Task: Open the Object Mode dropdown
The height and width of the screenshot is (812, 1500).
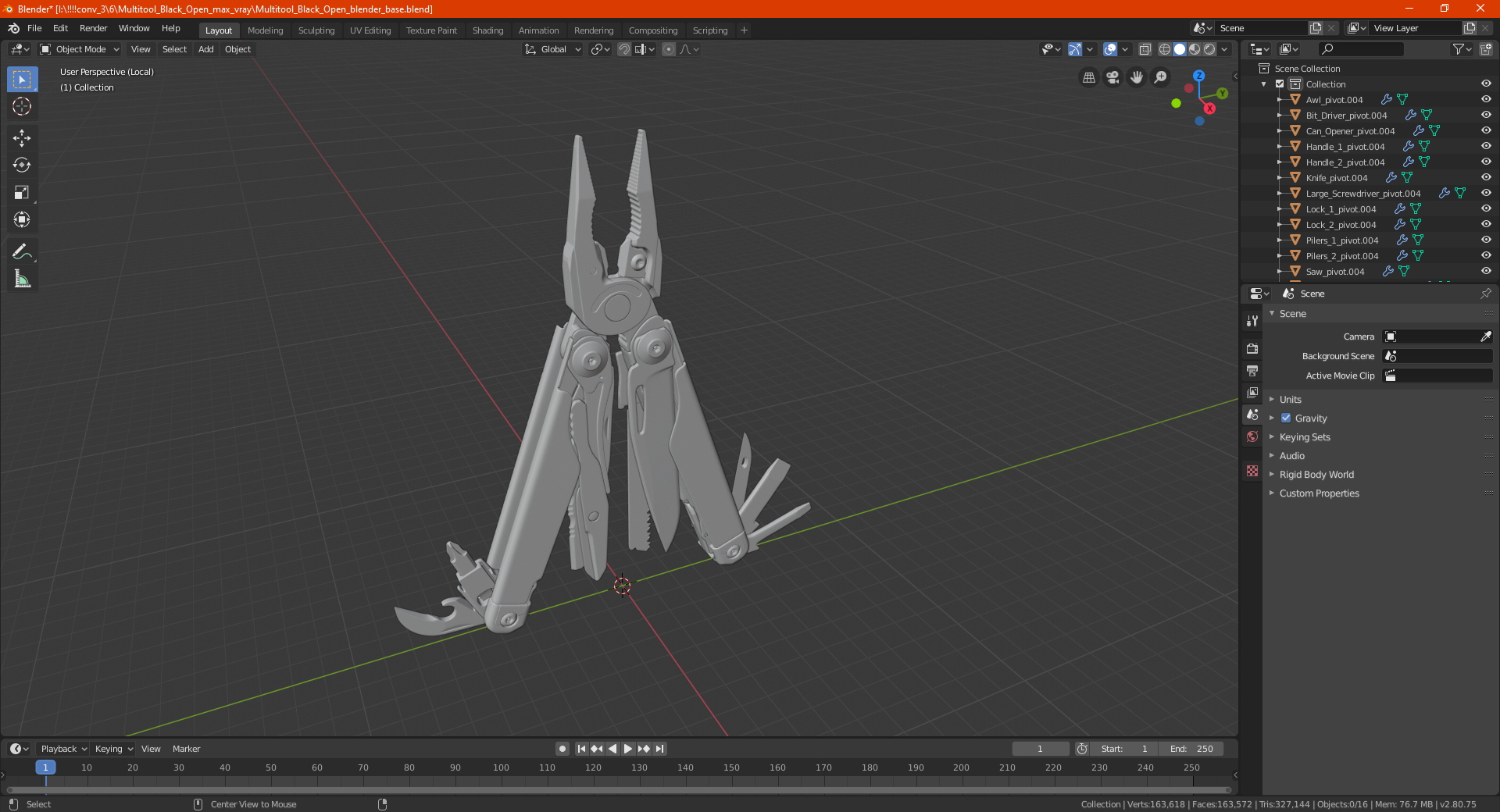Action: (x=80, y=49)
